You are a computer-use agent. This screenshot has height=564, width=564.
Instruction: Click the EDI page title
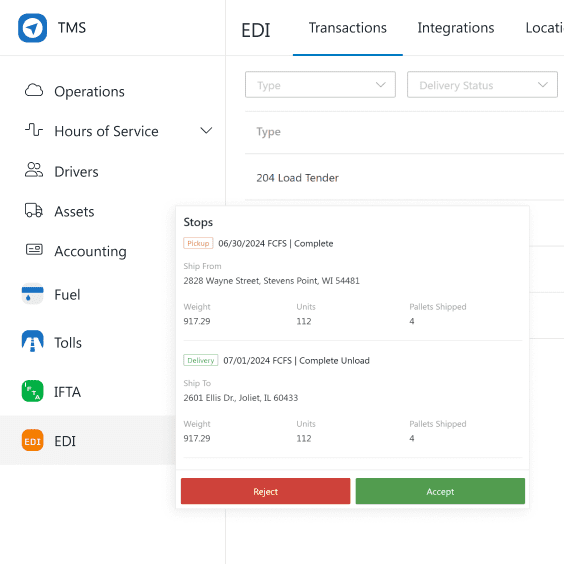pos(255,30)
